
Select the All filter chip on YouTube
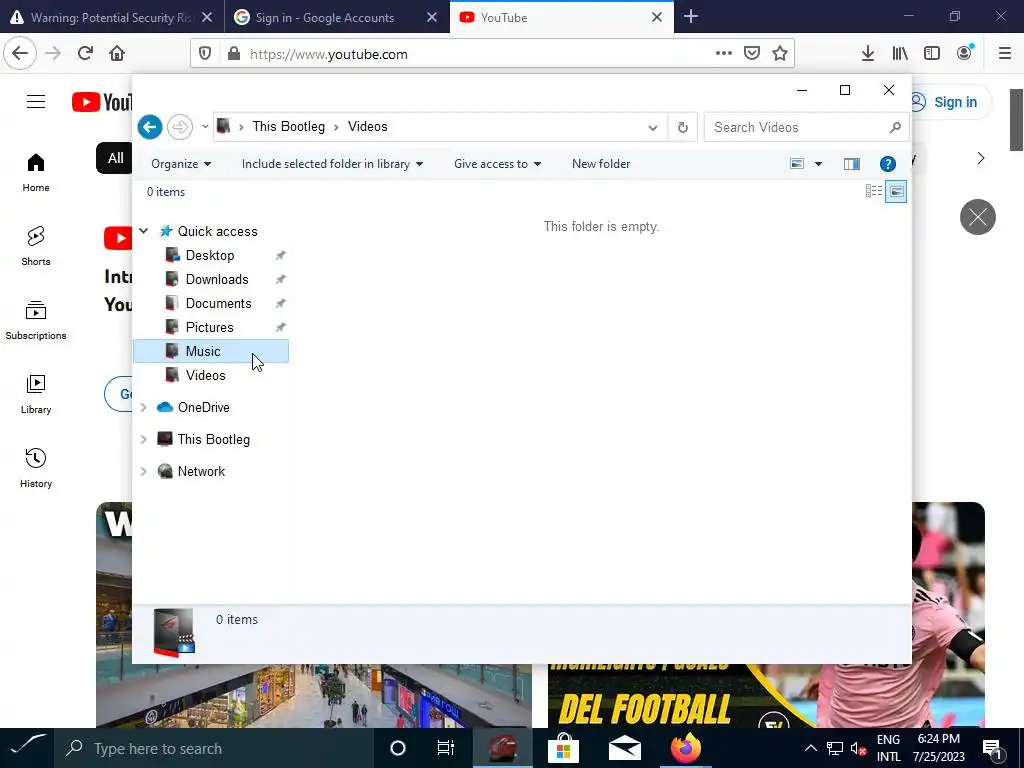116,158
